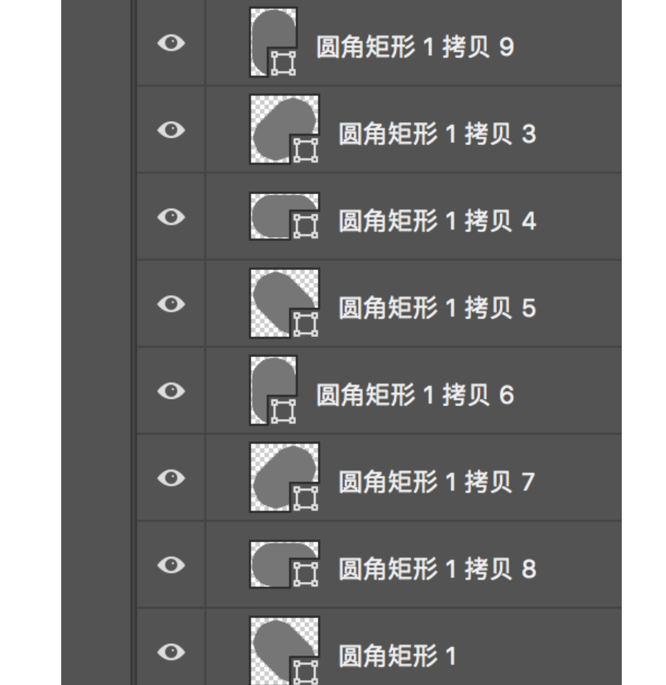The width and height of the screenshot is (666, 685).
Task: Click shape thumbnail of 圆角矩形 1 拷贝 9
Action: pyautogui.click(x=273, y=43)
